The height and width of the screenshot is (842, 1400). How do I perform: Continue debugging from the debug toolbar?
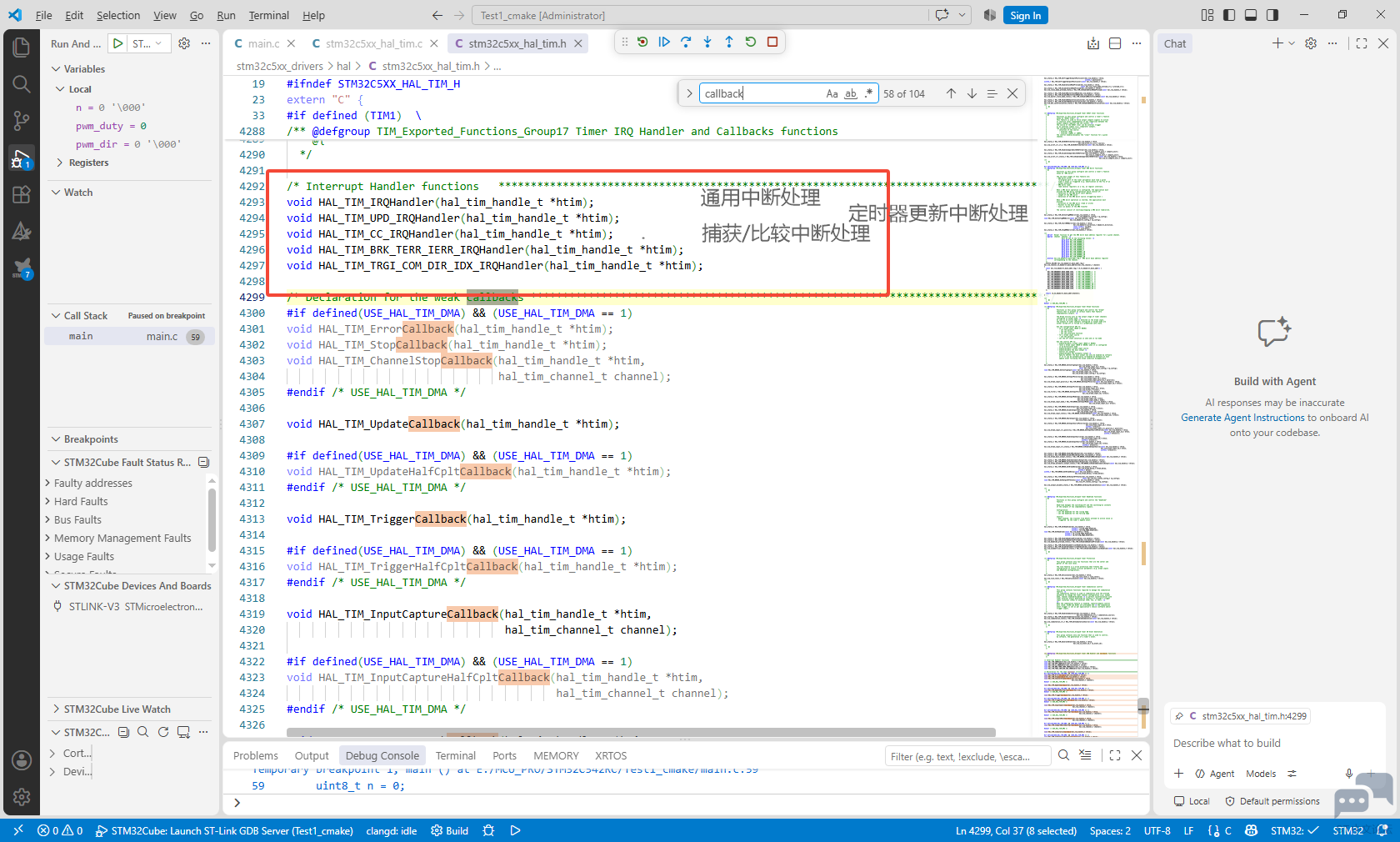point(664,42)
